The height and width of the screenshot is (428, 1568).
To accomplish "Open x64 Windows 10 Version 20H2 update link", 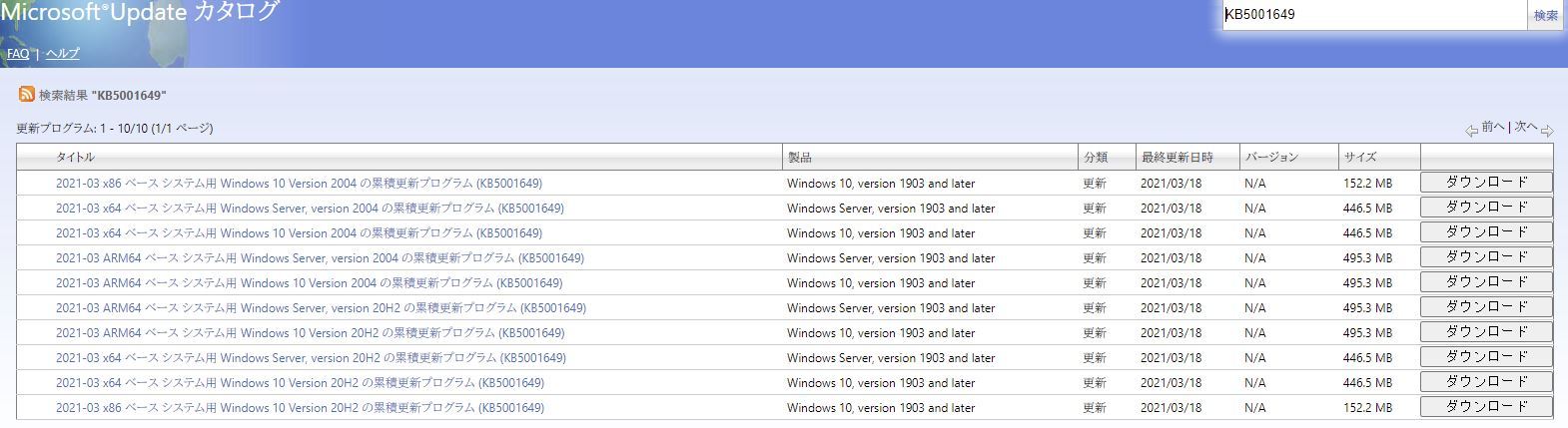I will tap(300, 383).
